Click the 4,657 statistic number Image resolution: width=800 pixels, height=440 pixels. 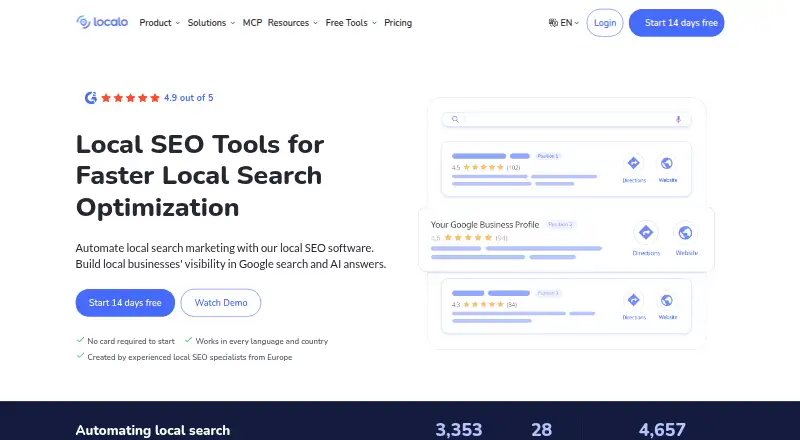point(662,430)
